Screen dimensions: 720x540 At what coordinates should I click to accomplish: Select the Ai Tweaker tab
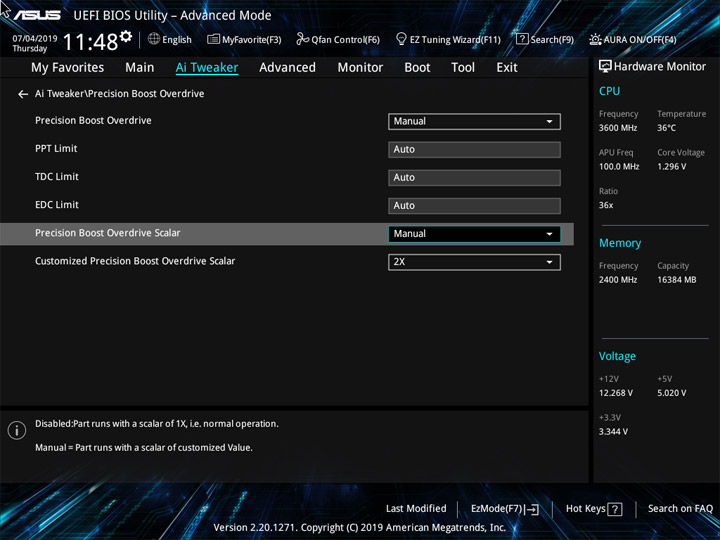[207, 68]
